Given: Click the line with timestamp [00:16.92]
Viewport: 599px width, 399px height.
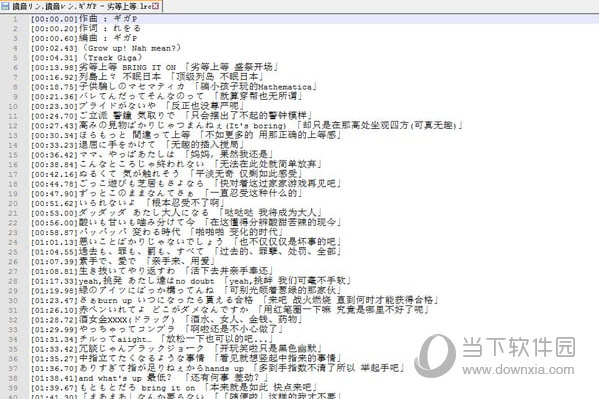Looking at the screenshot, I should click(148, 77).
